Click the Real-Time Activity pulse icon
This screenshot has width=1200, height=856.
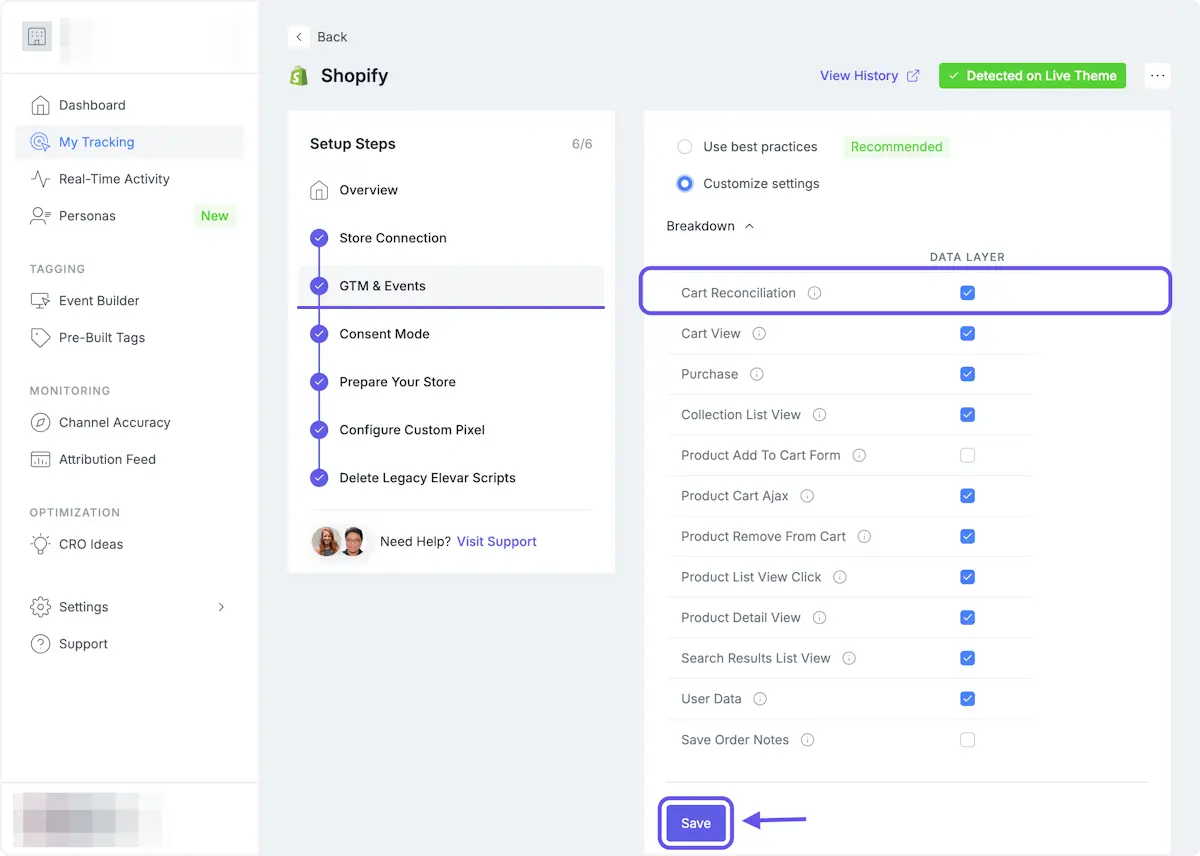click(x=40, y=179)
